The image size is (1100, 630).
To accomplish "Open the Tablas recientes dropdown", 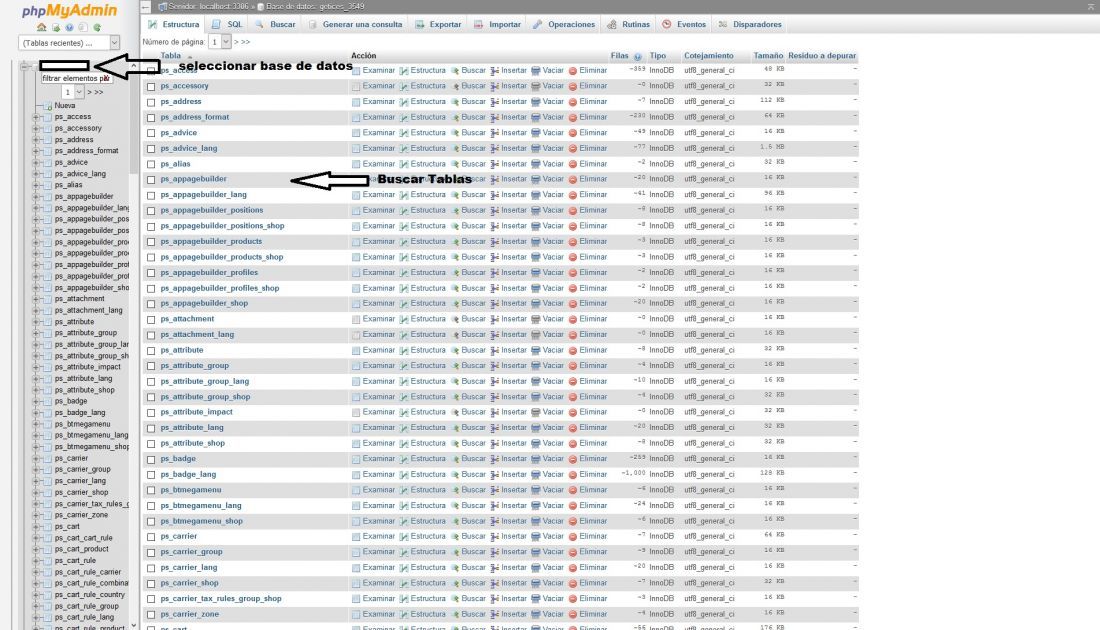I will (69, 43).
